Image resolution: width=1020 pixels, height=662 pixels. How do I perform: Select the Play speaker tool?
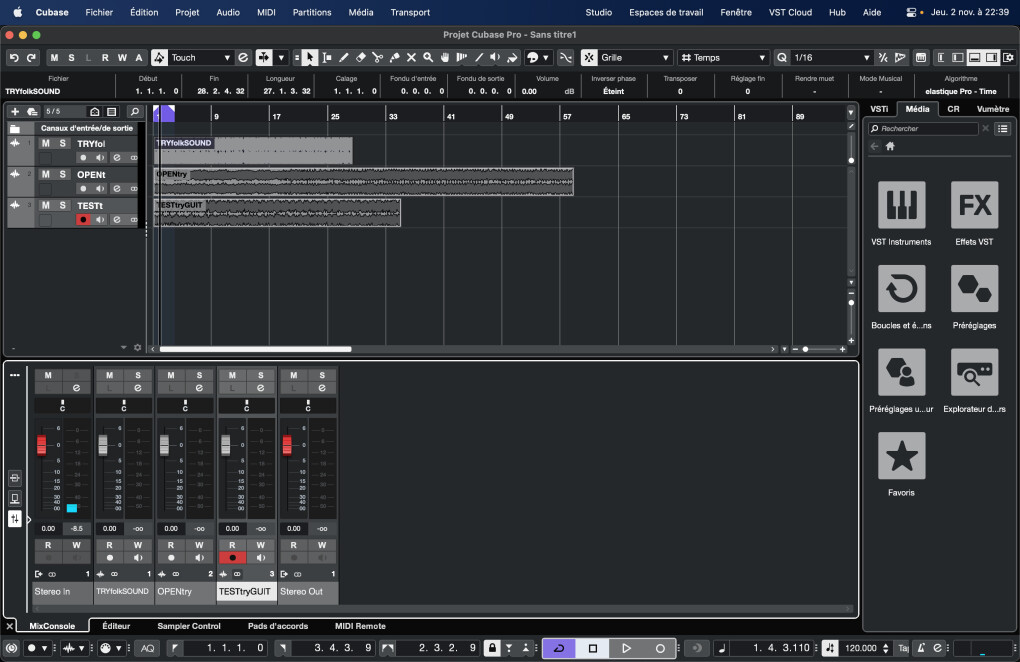(x=495, y=58)
